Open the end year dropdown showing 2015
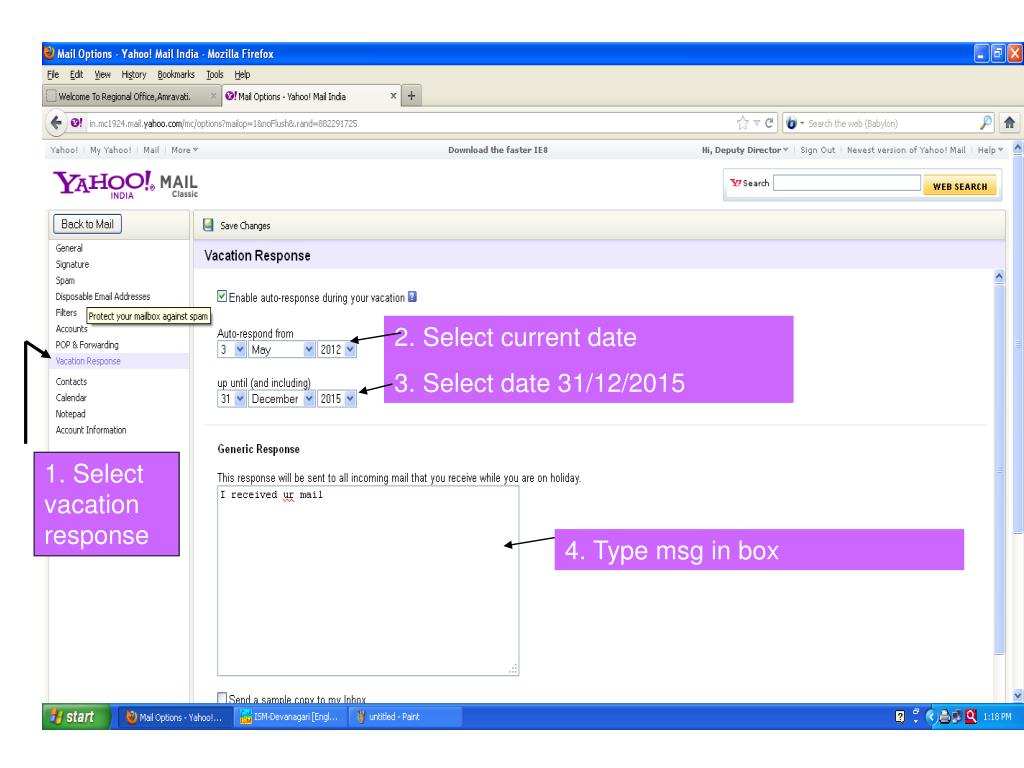The height and width of the screenshot is (768, 1024). click(337, 398)
